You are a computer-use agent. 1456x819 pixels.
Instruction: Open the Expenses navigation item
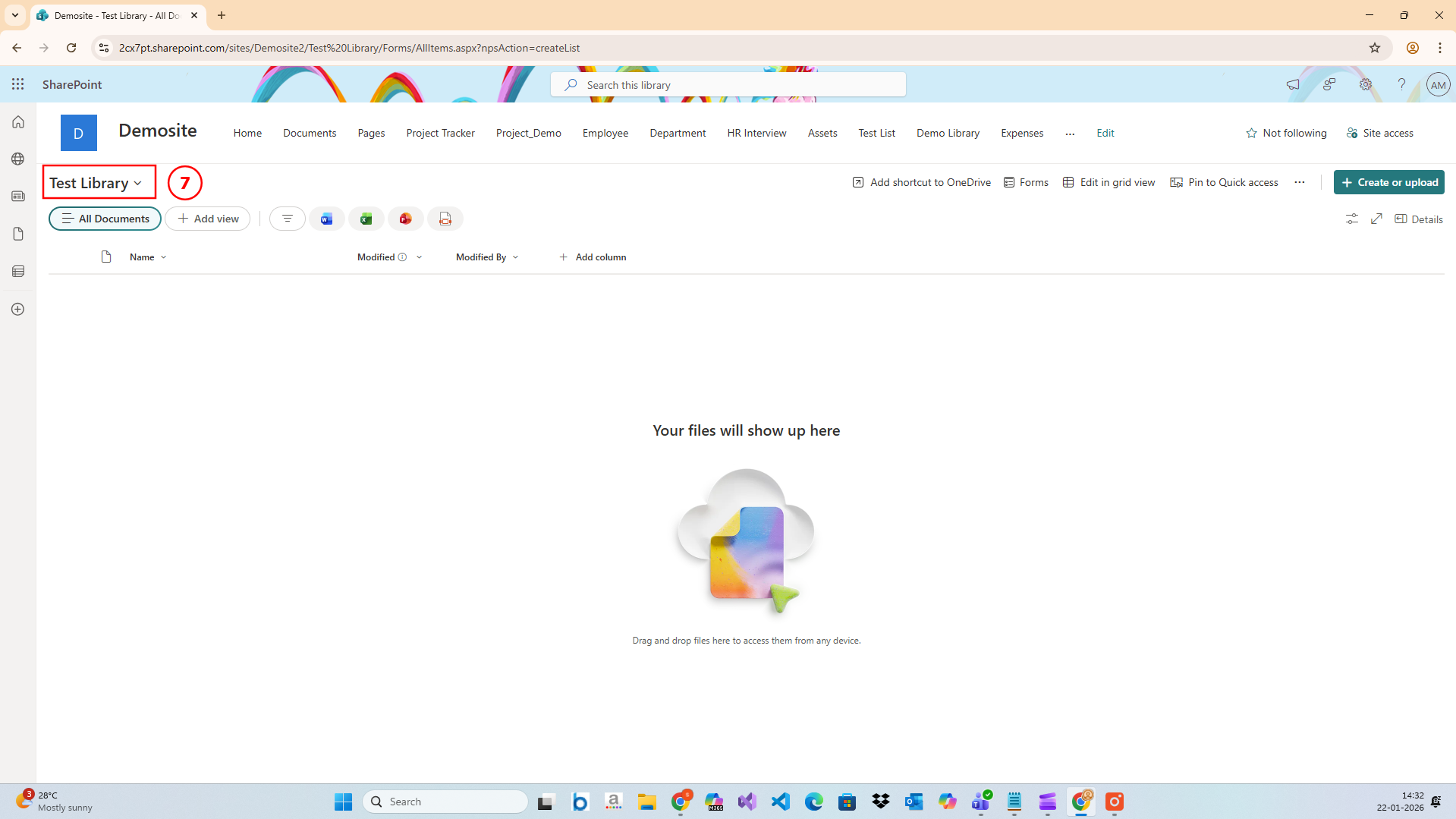[1022, 133]
